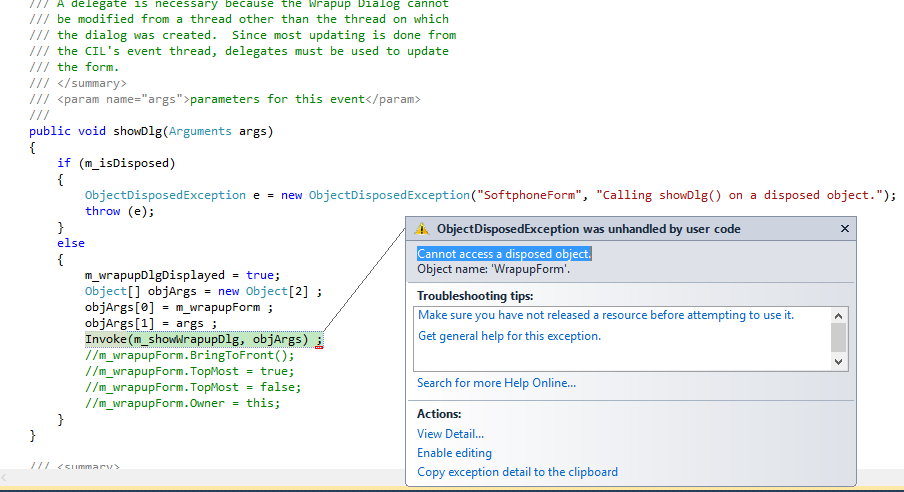Viewport: 904px width, 492px height.
Task: Close the ObjectDisposedException popup
Action: (845, 229)
